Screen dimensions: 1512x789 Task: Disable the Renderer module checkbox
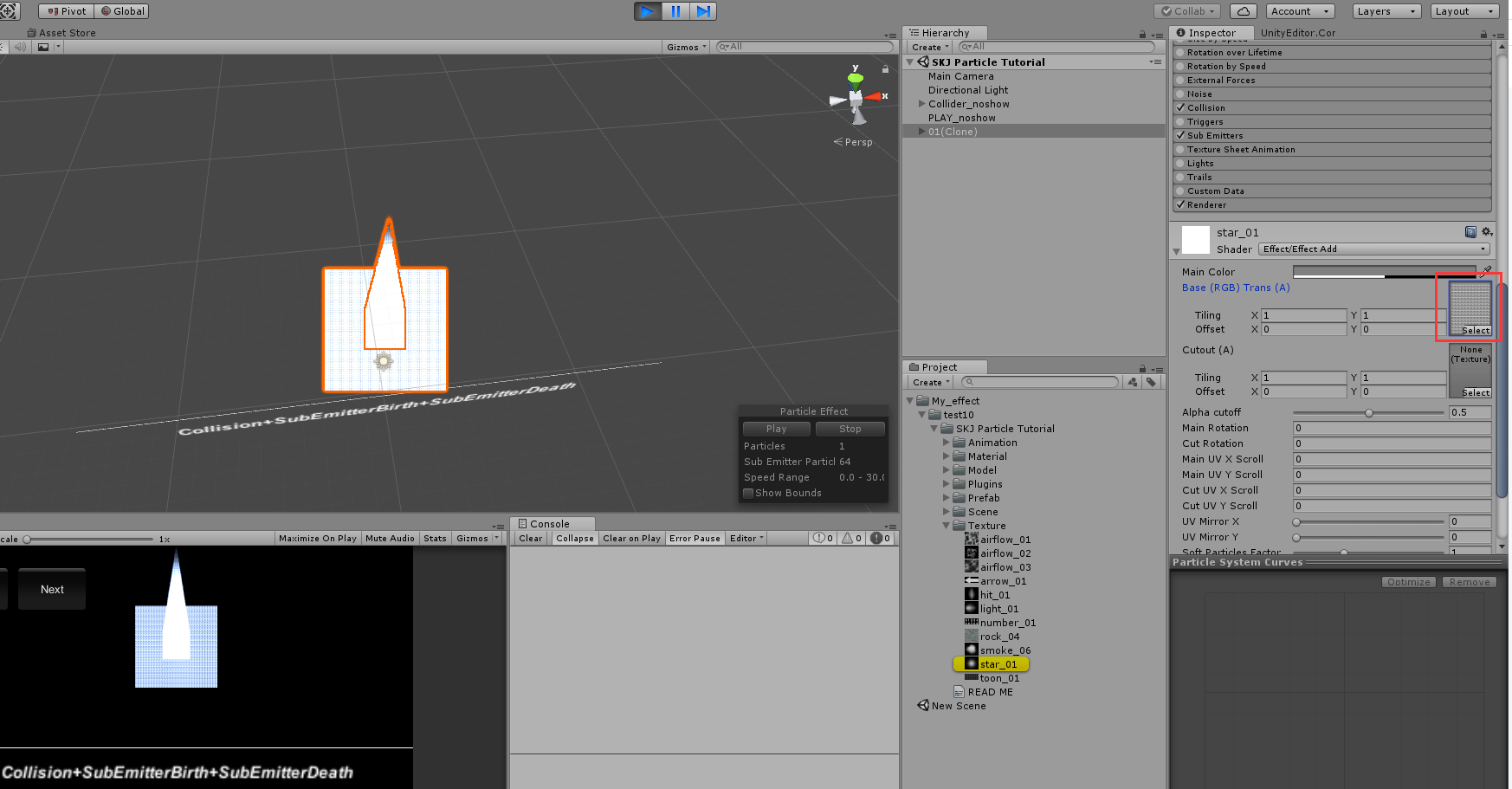[x=1179, y=204]
